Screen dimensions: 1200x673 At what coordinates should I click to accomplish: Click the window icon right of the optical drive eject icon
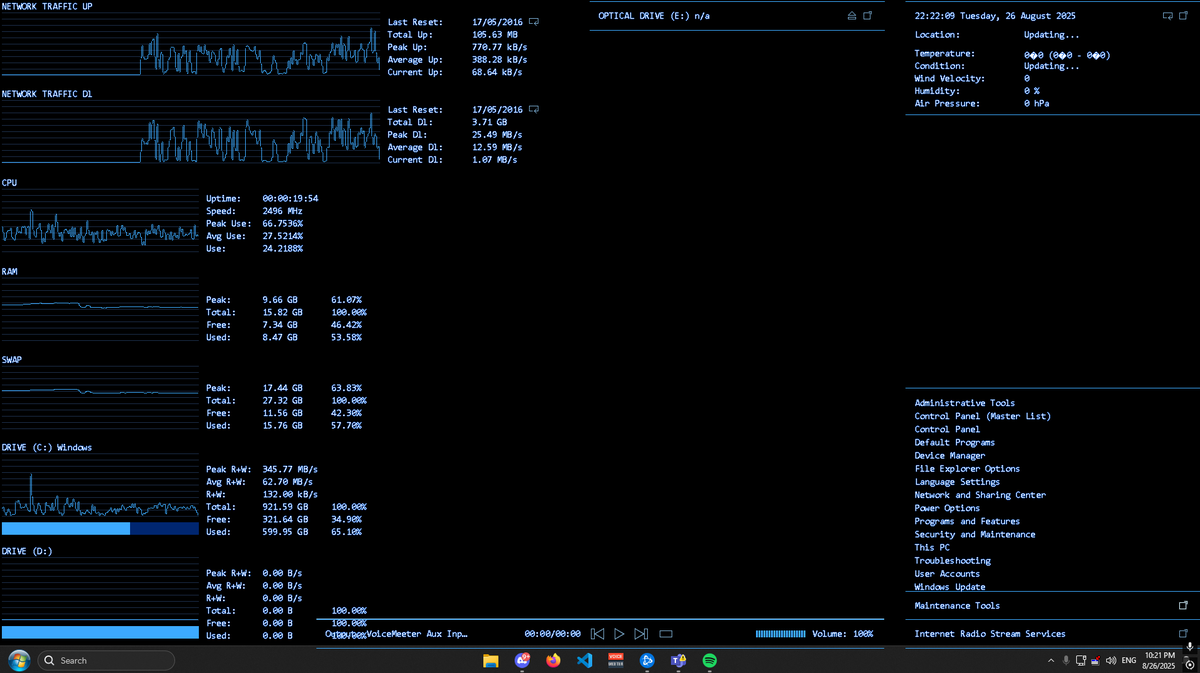tap(867, 16)
